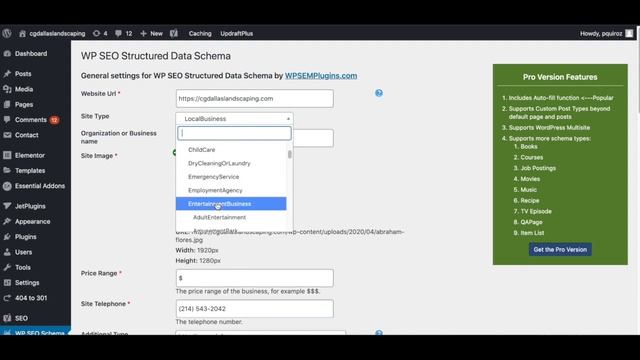Open Plugins in the sidebar
Viewport: 640px width, 360px height.
point(25,237)
